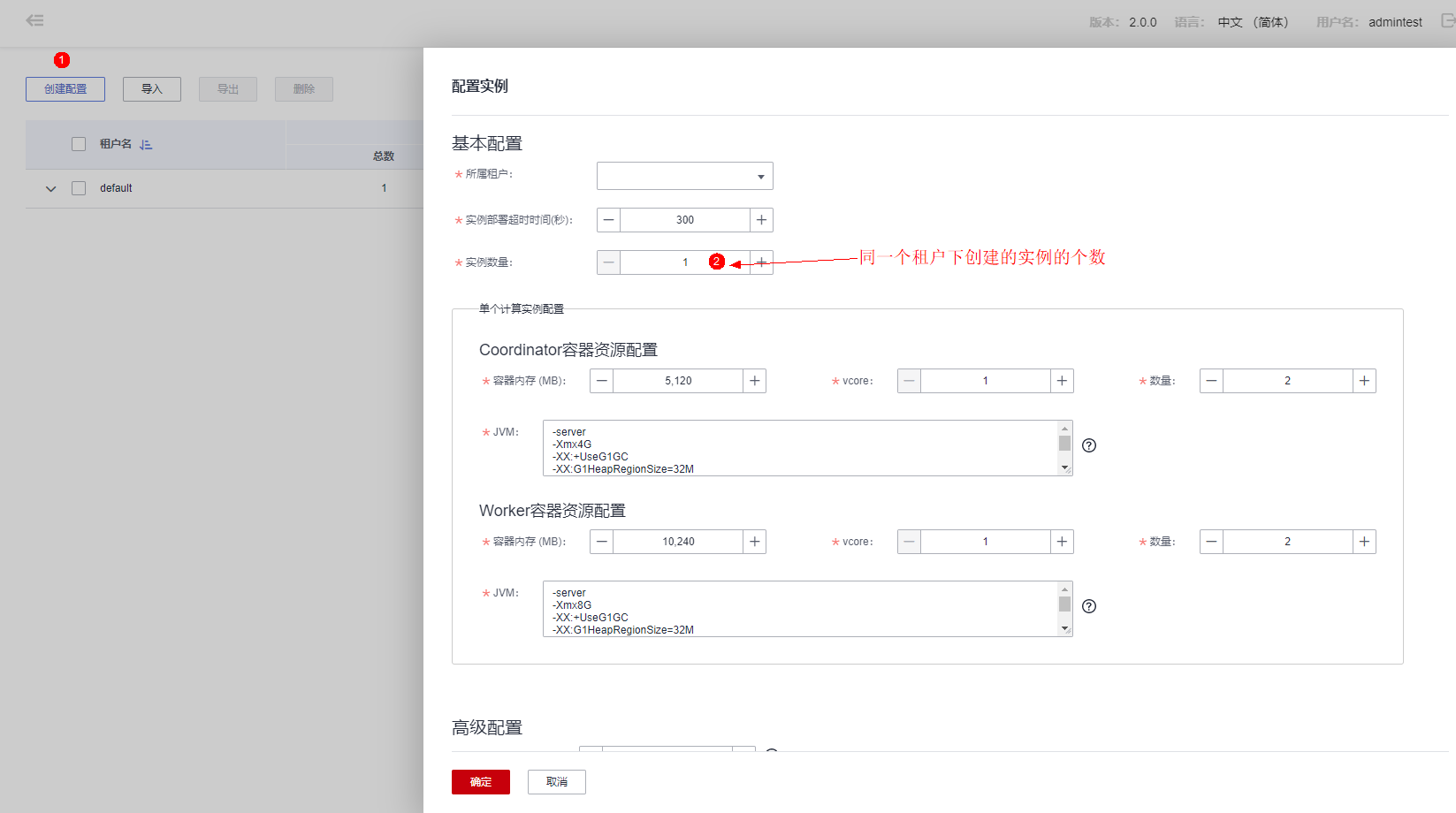Click the version text 2.0.0
This screenshot has height=813, width=1456.
(1142, 22)
